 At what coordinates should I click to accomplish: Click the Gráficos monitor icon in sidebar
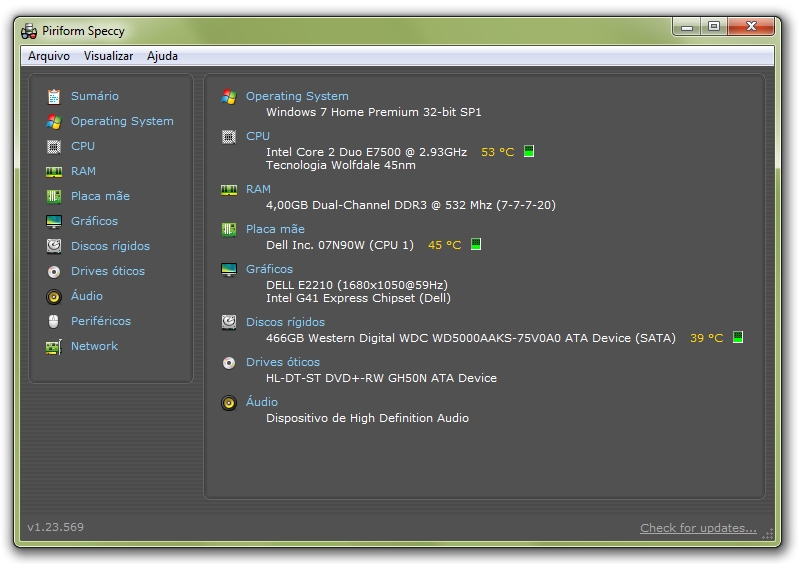coord(54,221)
